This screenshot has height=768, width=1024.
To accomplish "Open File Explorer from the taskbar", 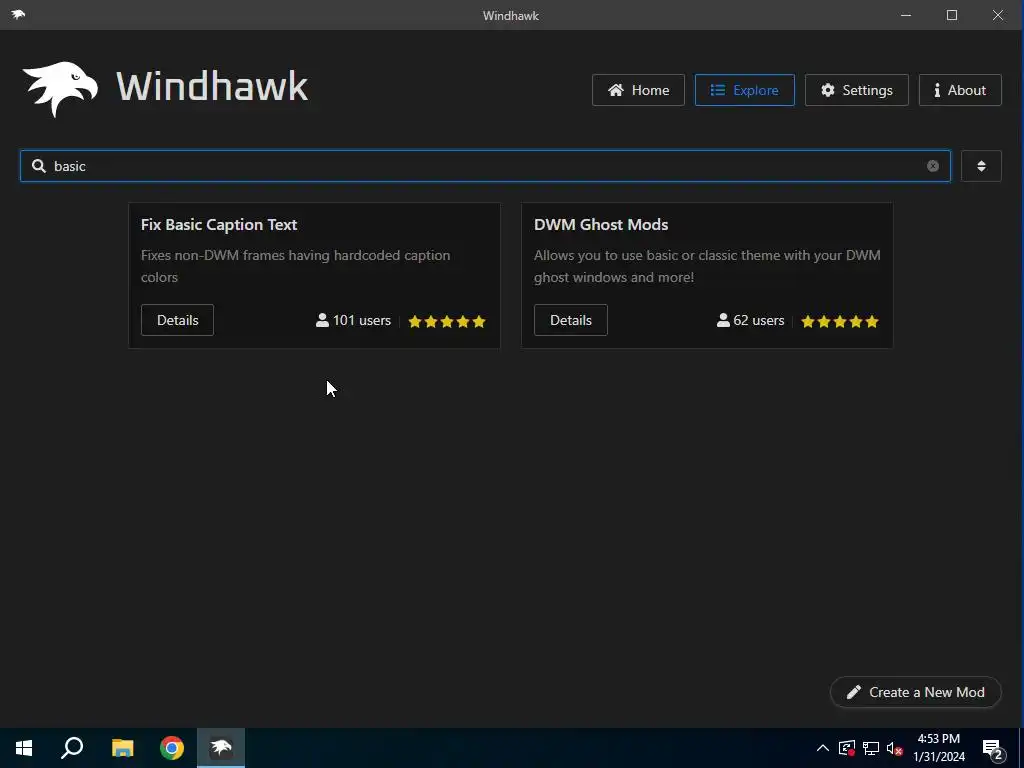I will pos(122,748).
